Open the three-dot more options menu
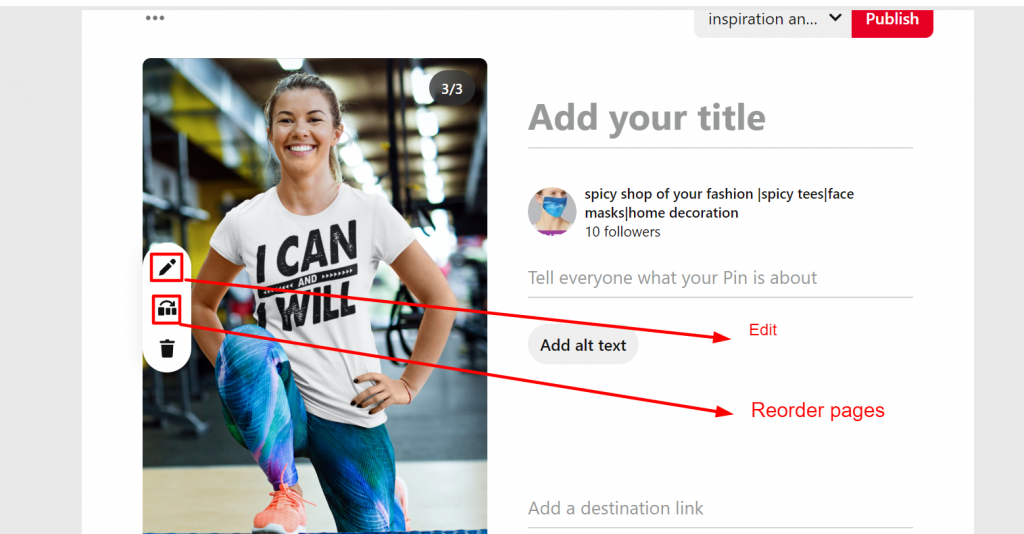 tap(155, 18)
